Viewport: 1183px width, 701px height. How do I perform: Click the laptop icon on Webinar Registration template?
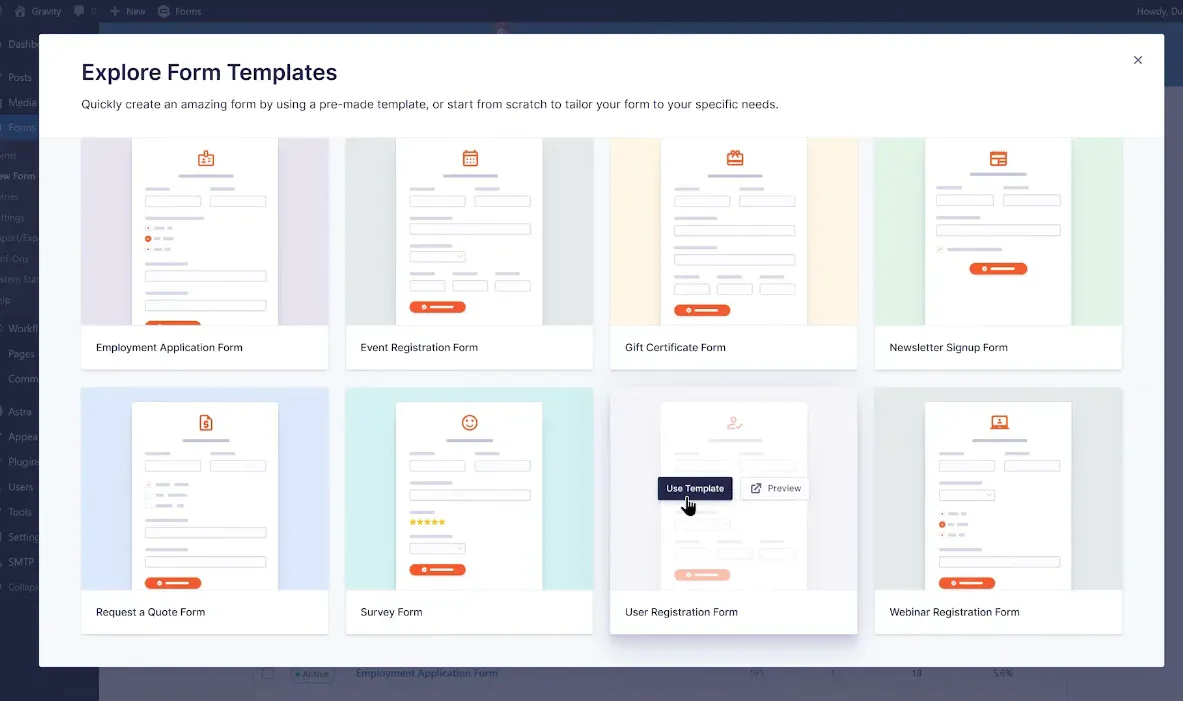(x=998, y=422)
